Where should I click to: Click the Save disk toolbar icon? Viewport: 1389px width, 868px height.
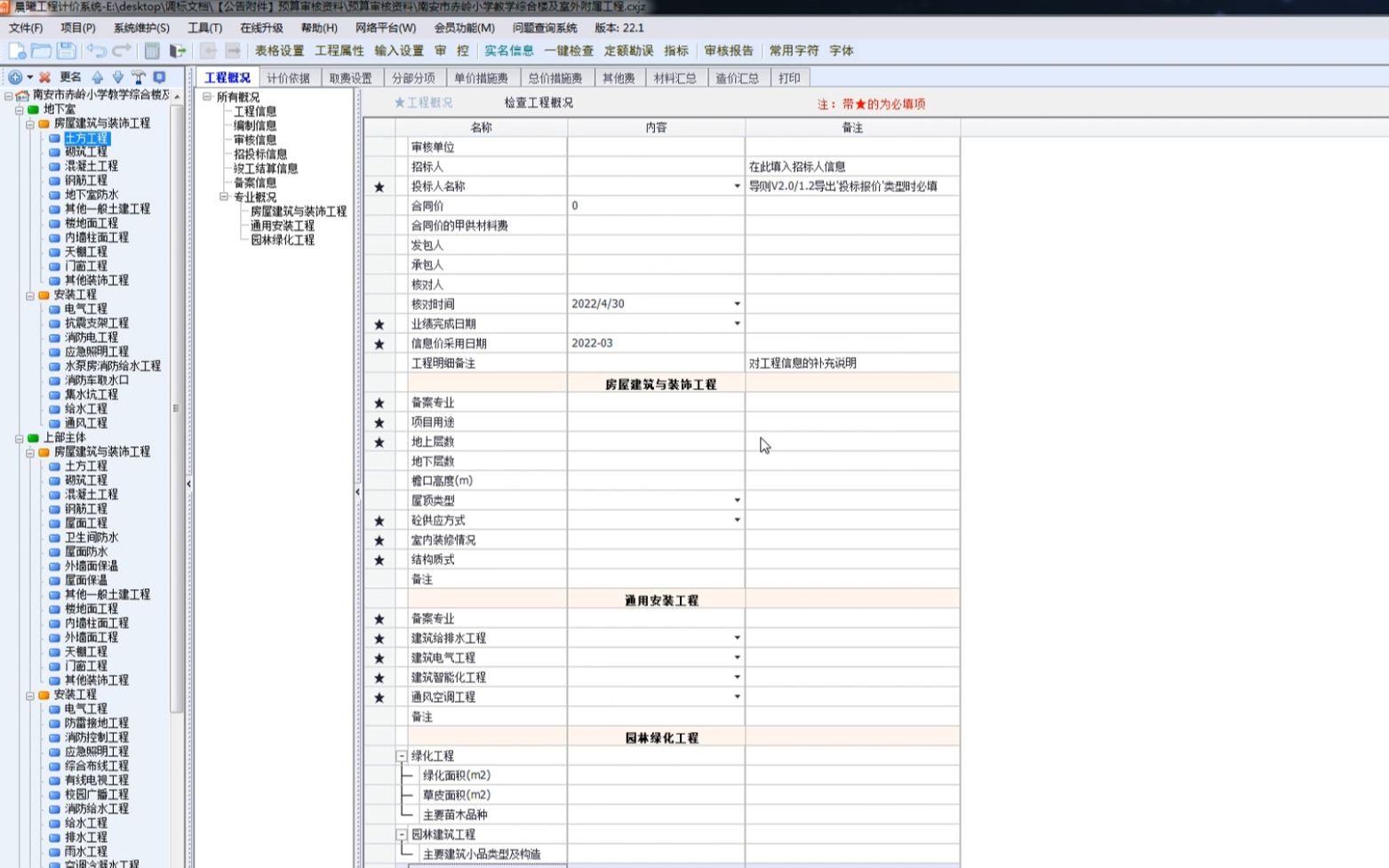coord(66,52)
